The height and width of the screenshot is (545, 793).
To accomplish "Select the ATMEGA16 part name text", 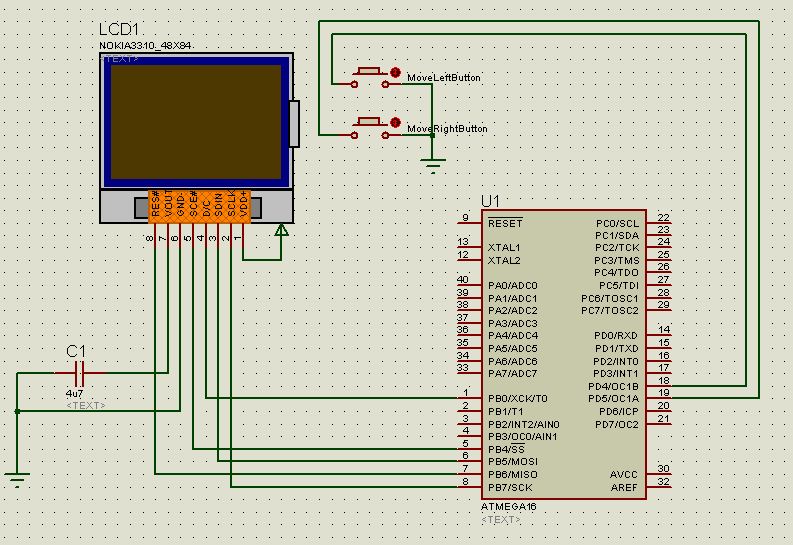I will coord(508,507).
